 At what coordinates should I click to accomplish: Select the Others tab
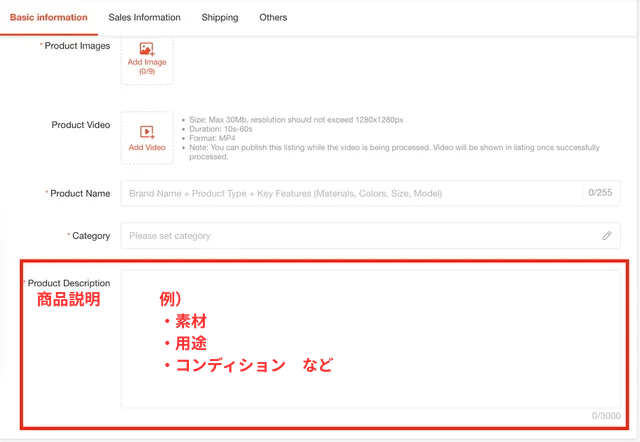(x=273, y=18)
